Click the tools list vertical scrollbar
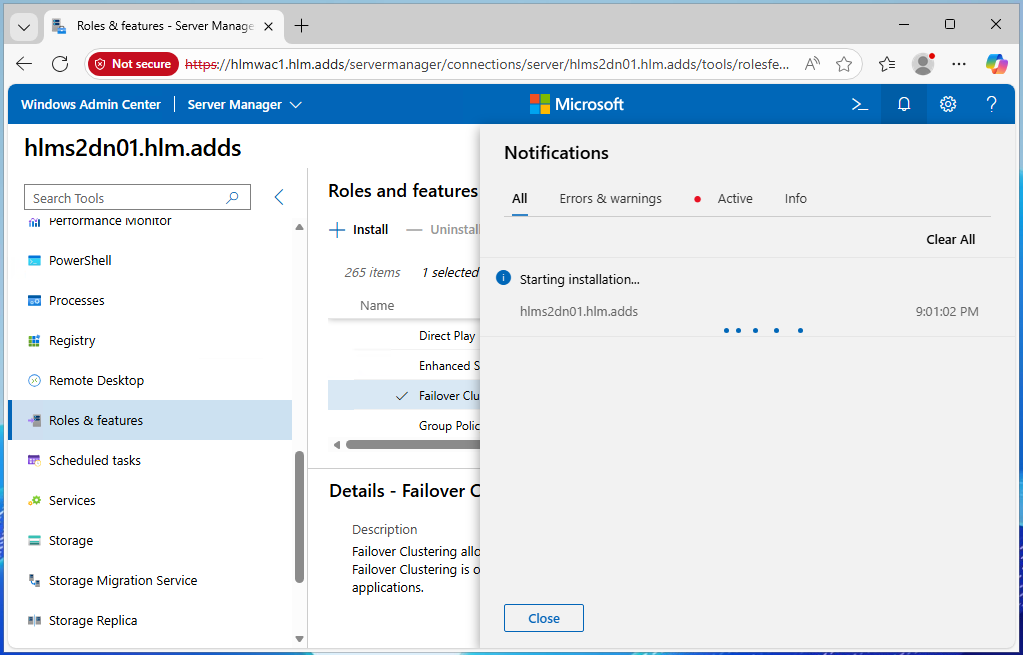 pos(299,516)
